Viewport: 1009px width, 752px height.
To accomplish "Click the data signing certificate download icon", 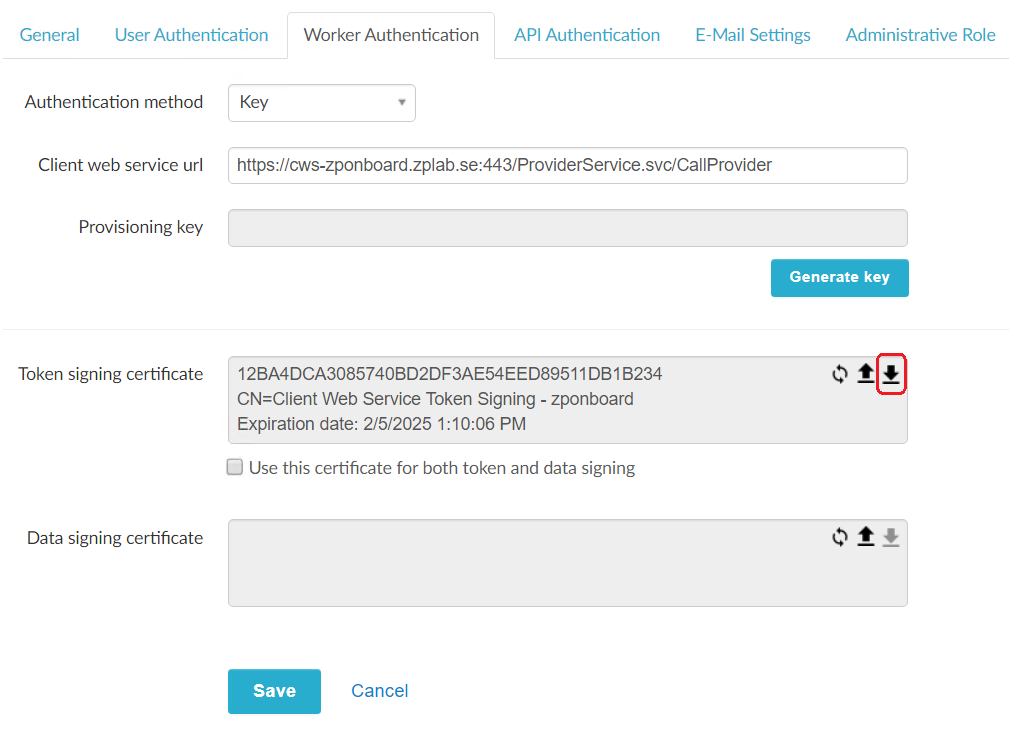I will pyautogui.click(x=891, y=537).
